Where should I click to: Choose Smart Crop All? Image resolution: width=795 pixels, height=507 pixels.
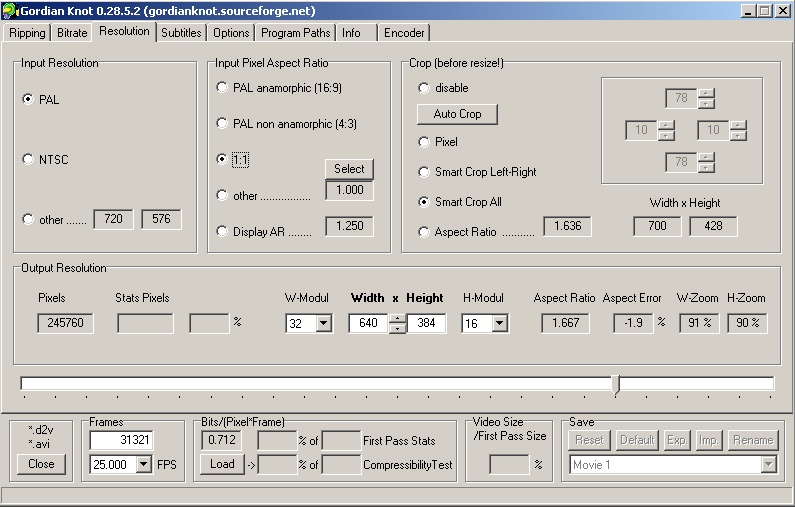coord(424,202)
